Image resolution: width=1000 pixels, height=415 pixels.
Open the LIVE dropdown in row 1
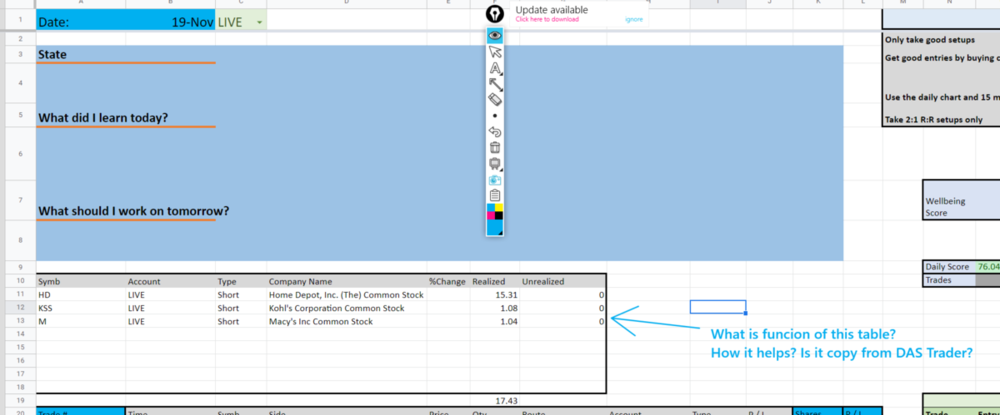click(x=260, y=22)
